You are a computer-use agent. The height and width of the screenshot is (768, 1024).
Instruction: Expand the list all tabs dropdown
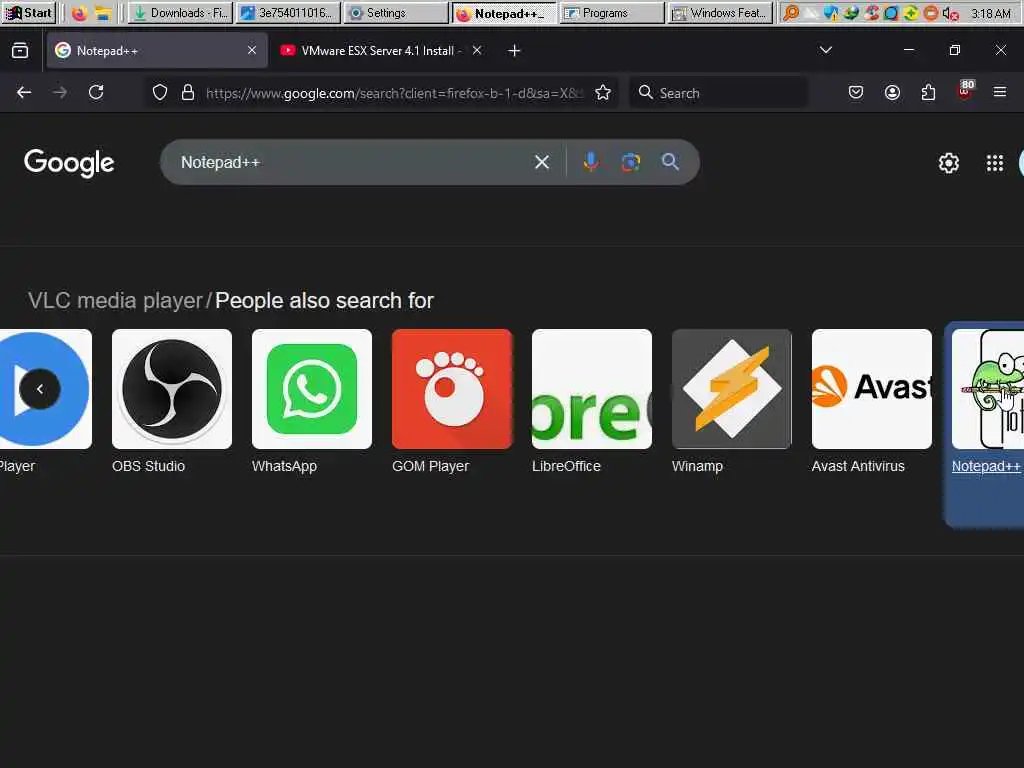(x=825, y=50)
